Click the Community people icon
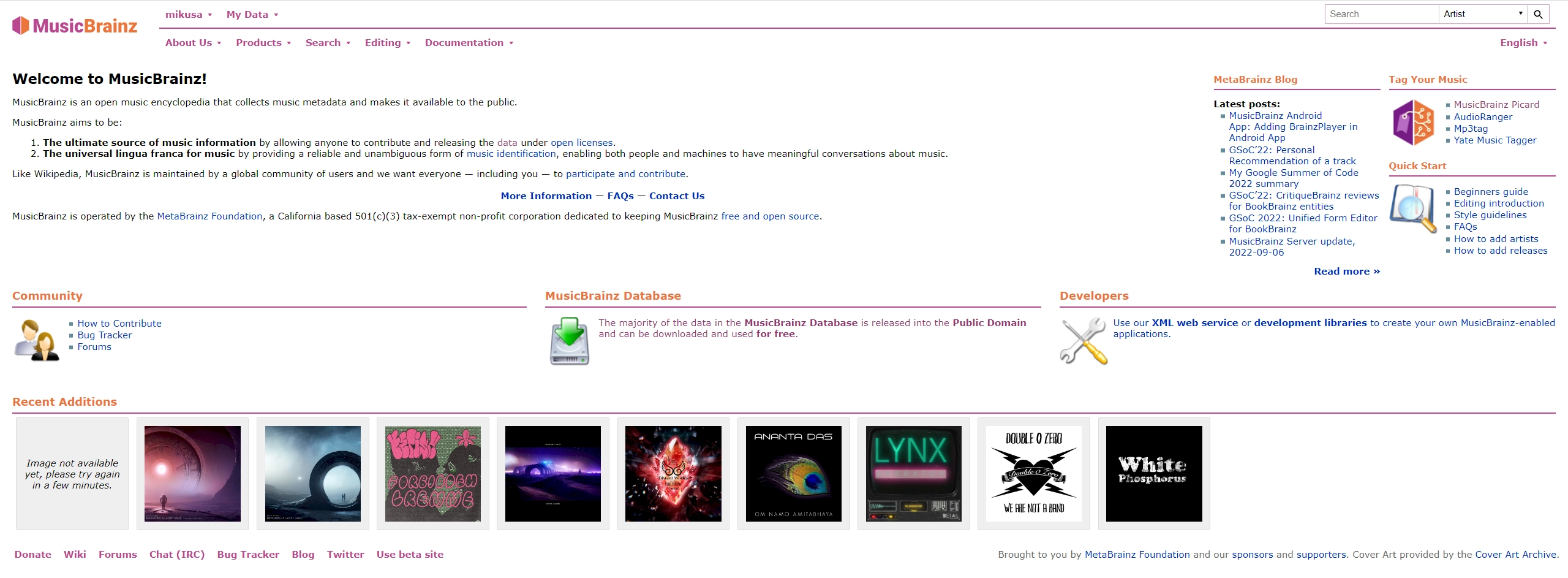The width and height of the screenshot is (1568, 578). tap(37, 340)
